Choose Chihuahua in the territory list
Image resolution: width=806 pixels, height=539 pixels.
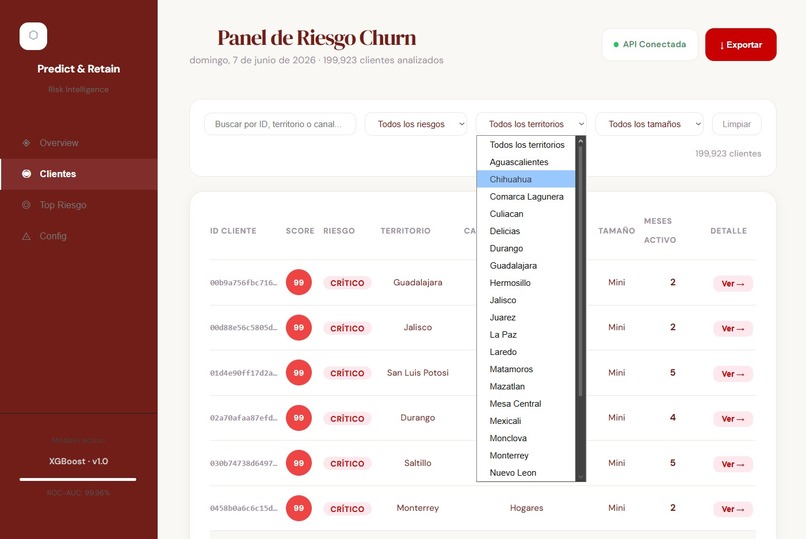pyautogui.click(x=526, y=179)
